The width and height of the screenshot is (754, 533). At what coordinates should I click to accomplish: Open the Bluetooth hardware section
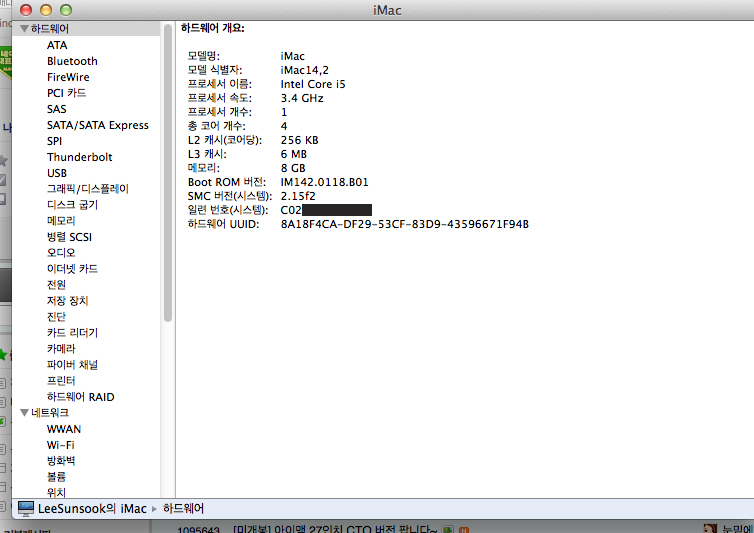click(x=72, y=61)
